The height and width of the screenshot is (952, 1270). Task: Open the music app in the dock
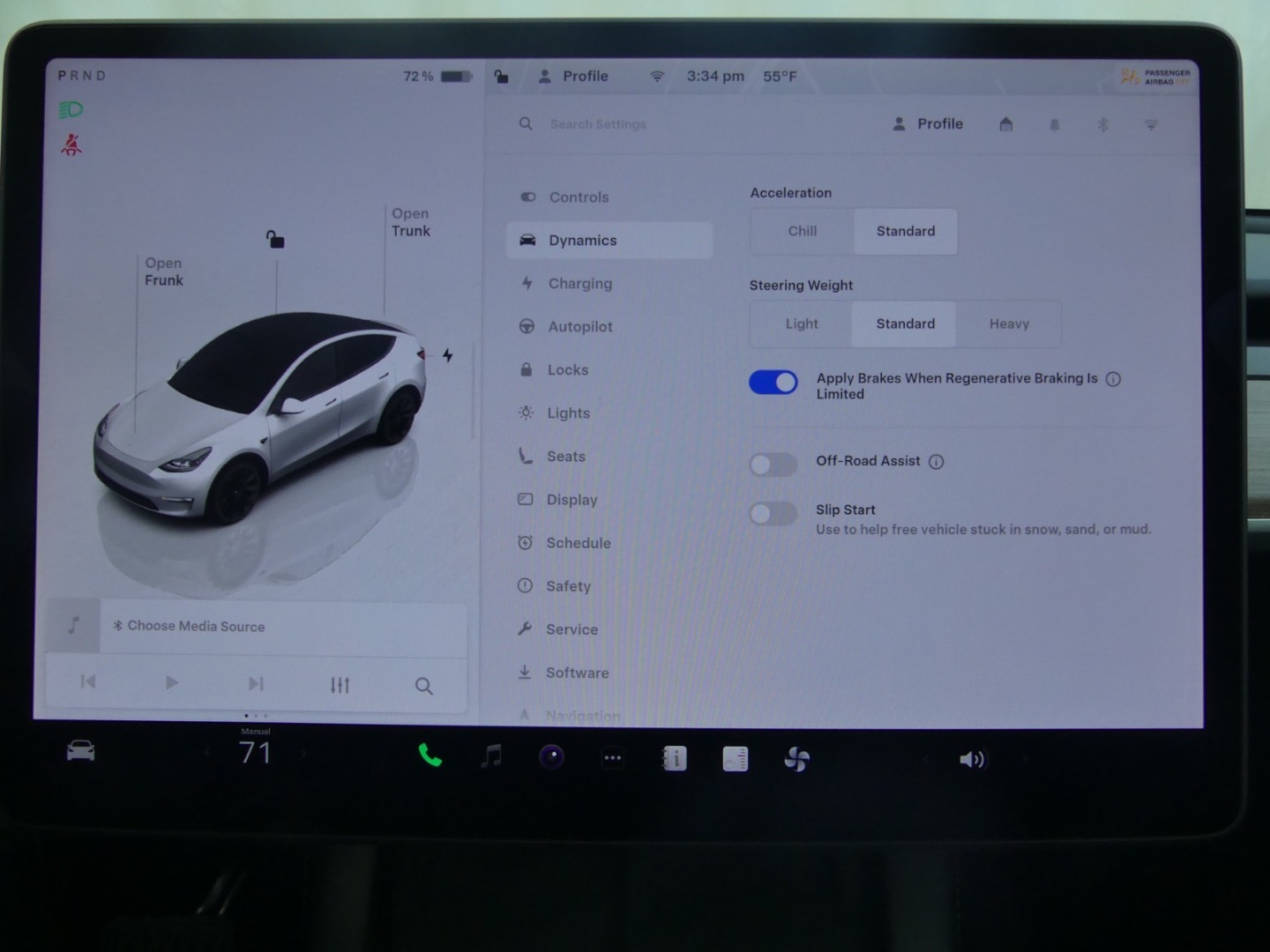[491, 756]
